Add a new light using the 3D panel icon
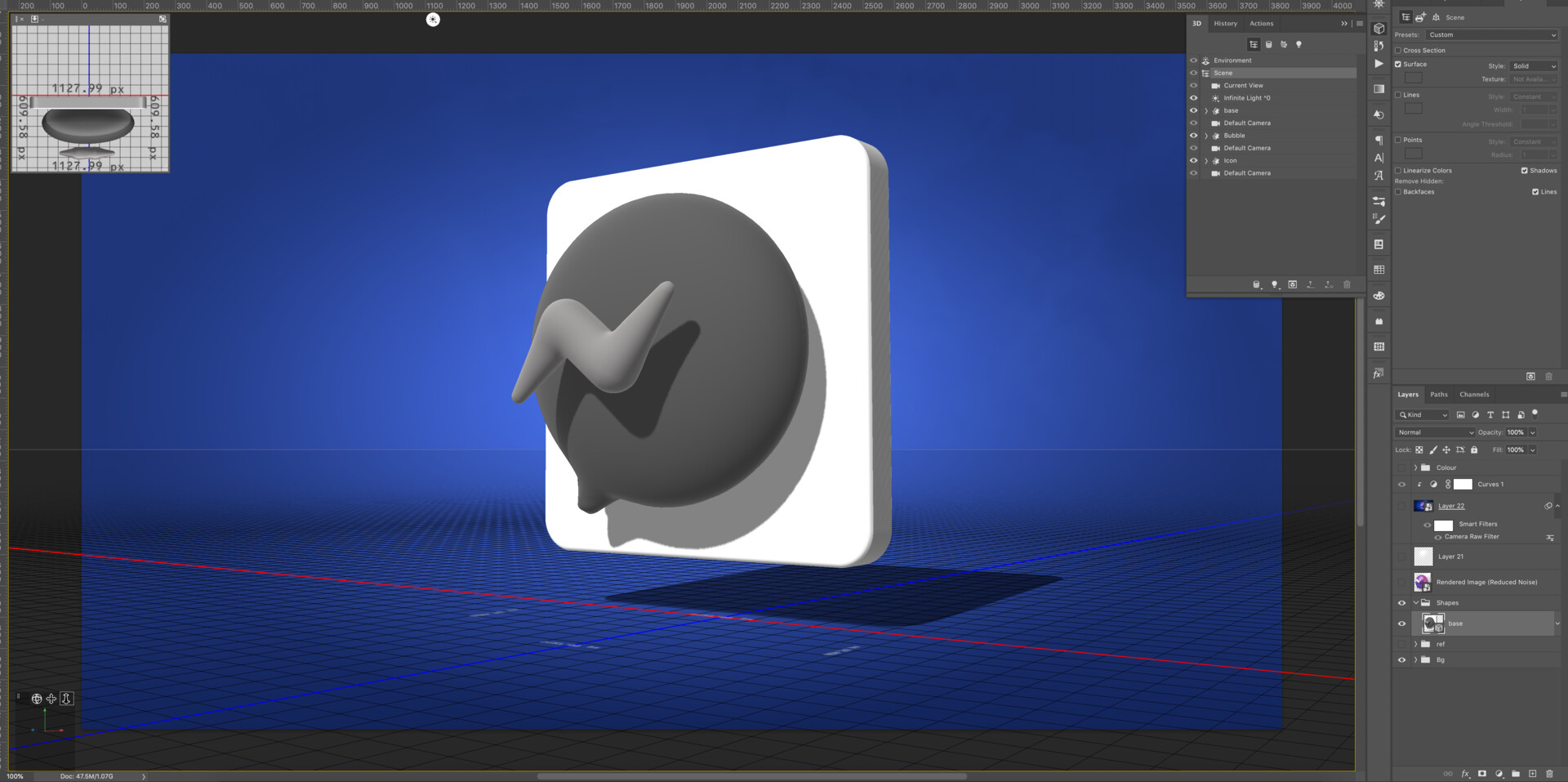Viewport: 1568px width, 782px height. point(1275,284)
